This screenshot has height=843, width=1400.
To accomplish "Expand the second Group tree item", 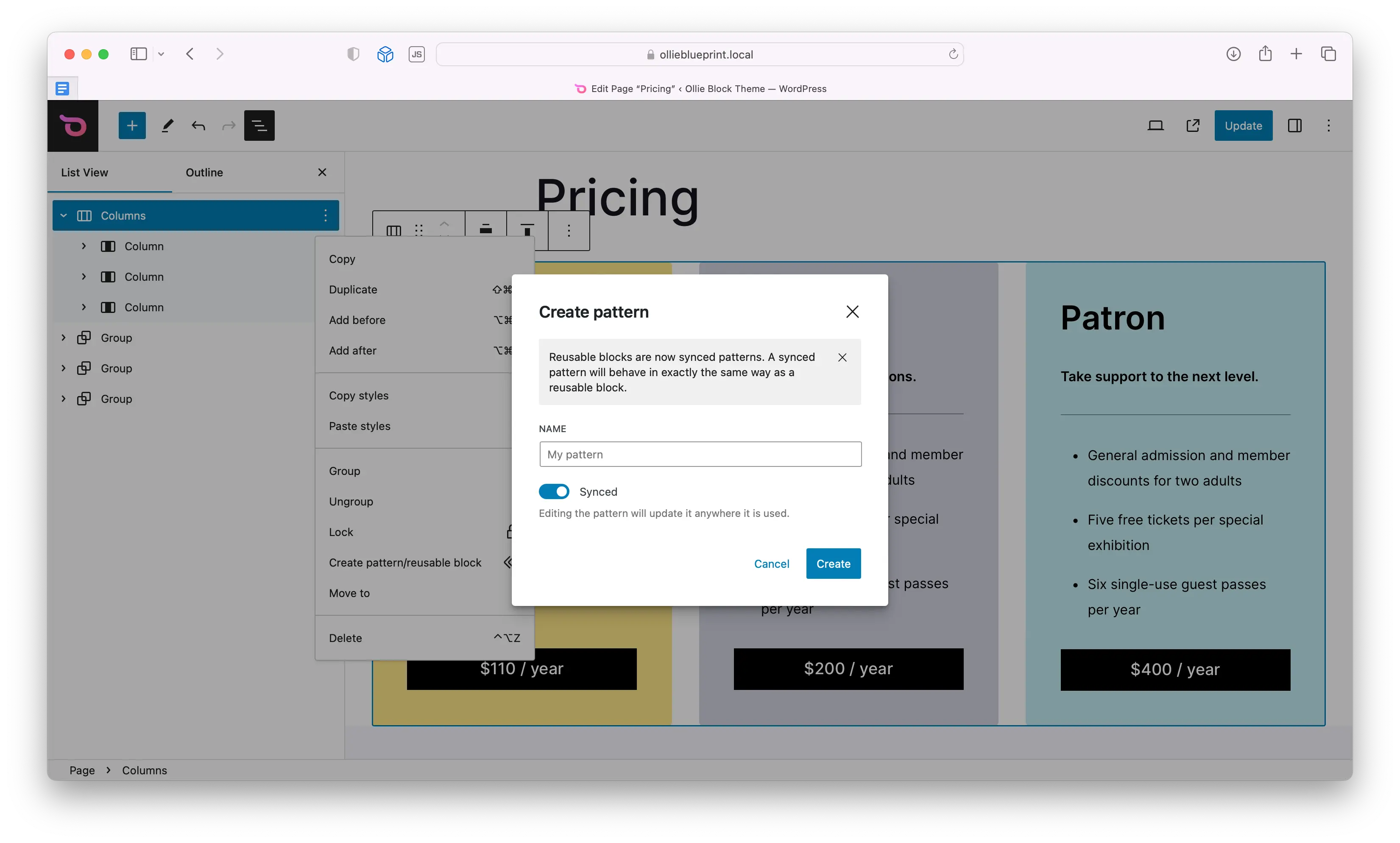I will click(x=64, y=368).
